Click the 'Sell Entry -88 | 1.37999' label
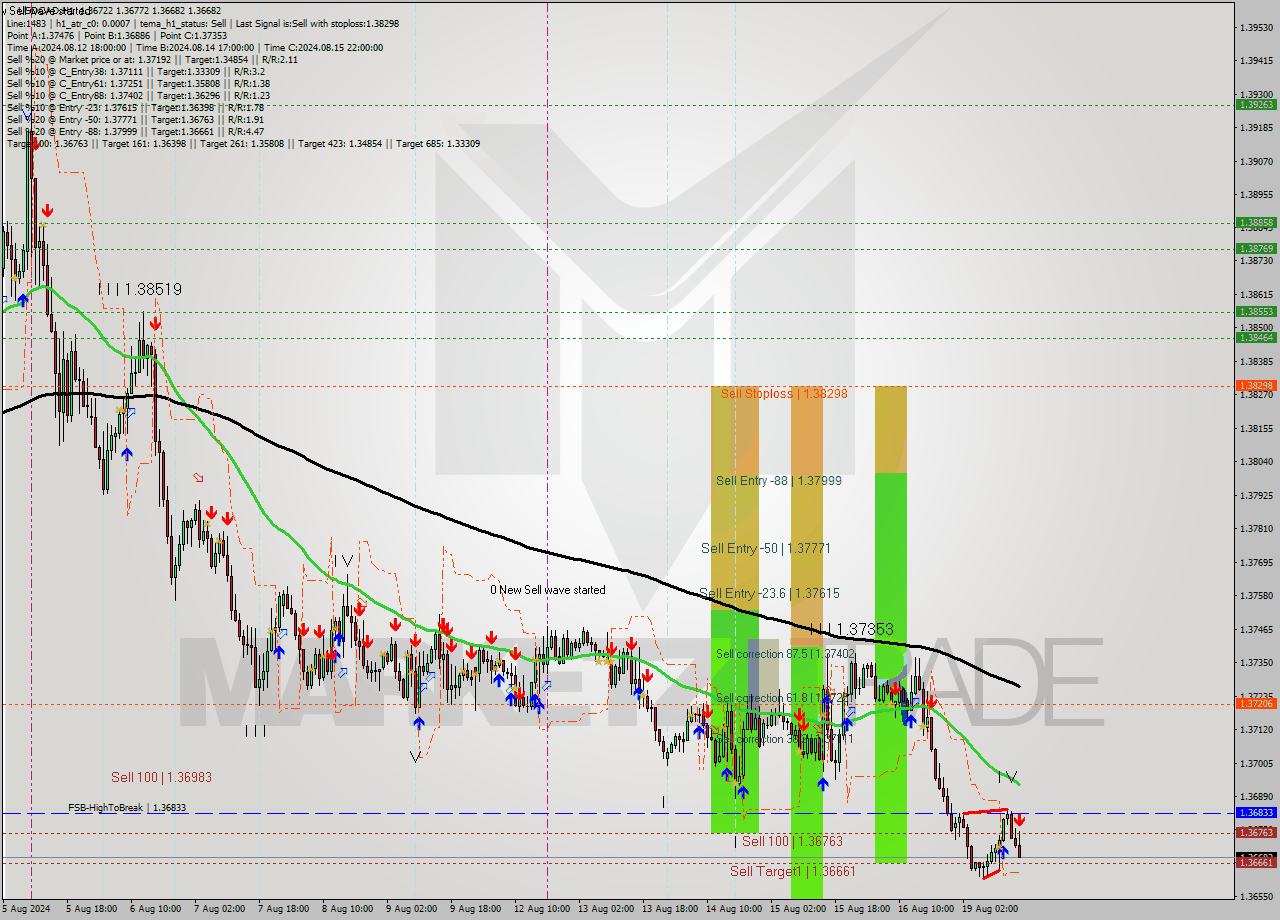1280x920 pixels. pyautogui.click(x=778, y=481)
